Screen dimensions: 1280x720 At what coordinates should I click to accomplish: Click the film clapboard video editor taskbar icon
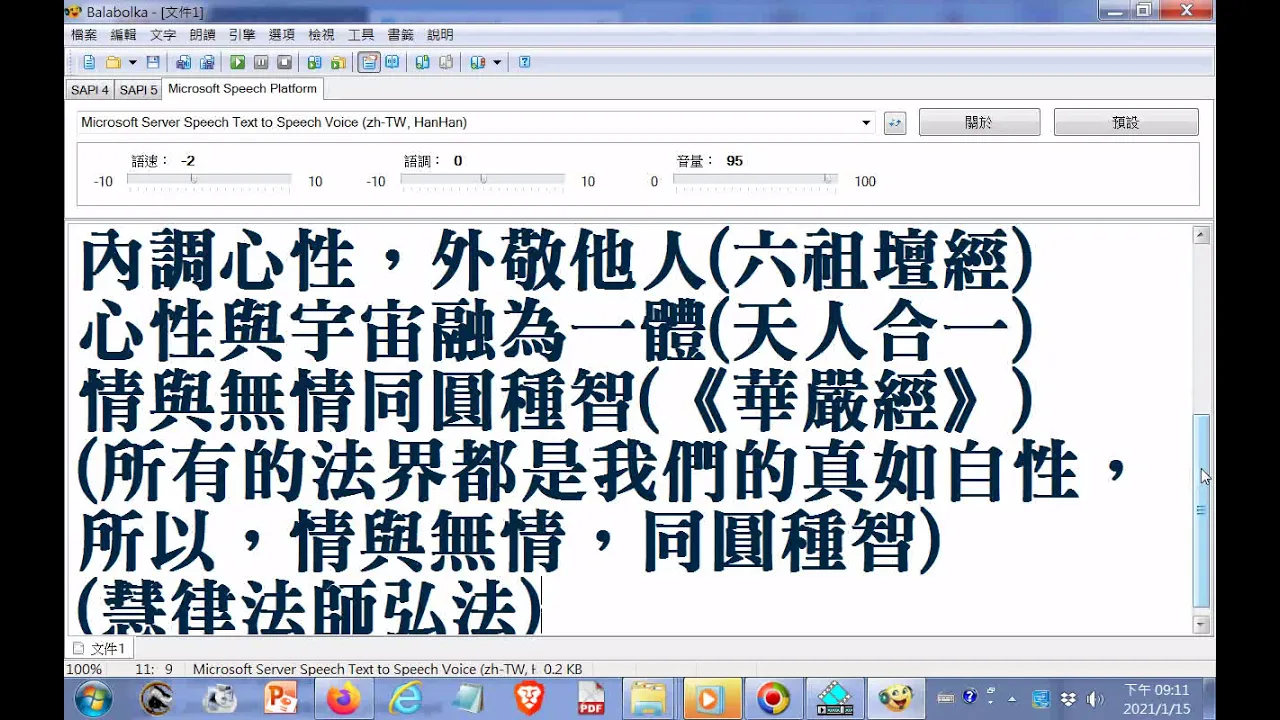(x=835, y=698)
